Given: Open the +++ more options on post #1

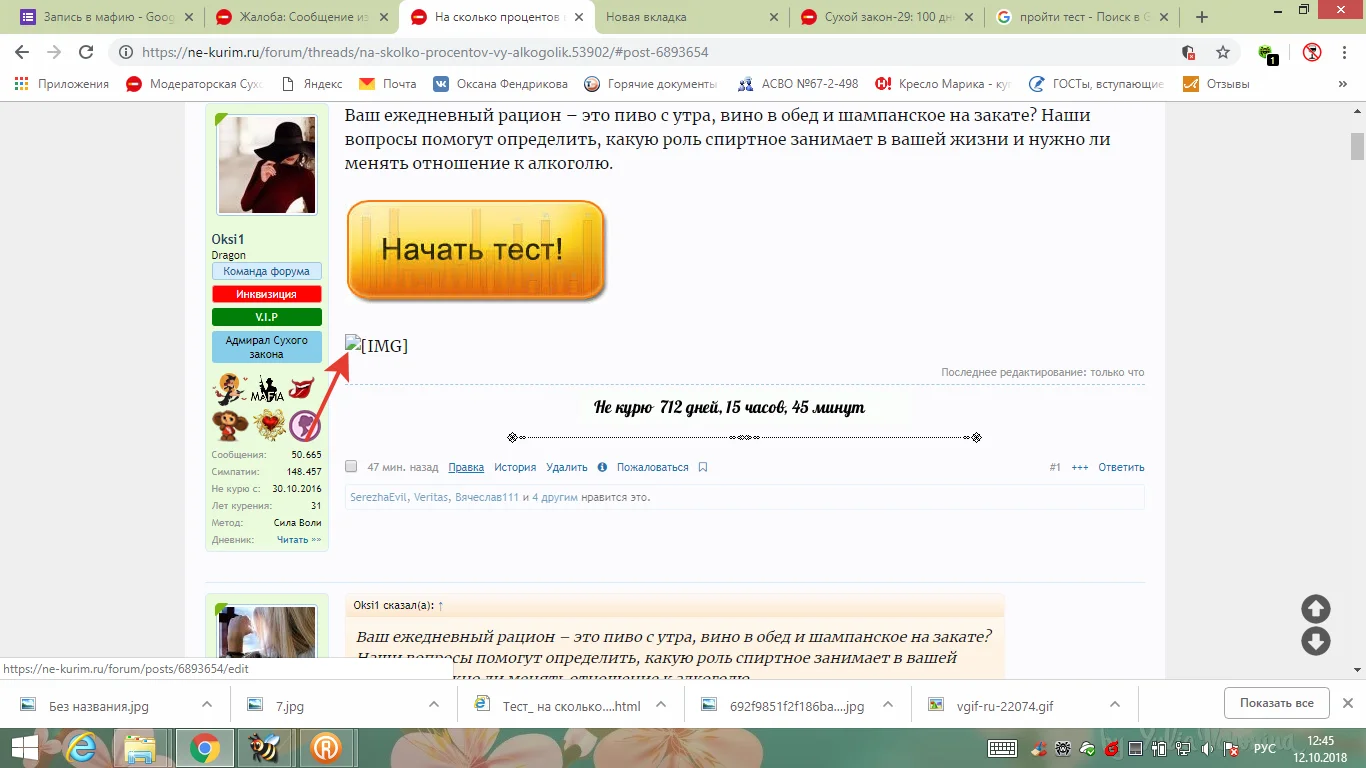Looking at the screenshot, I should (x=1080, y=467).
